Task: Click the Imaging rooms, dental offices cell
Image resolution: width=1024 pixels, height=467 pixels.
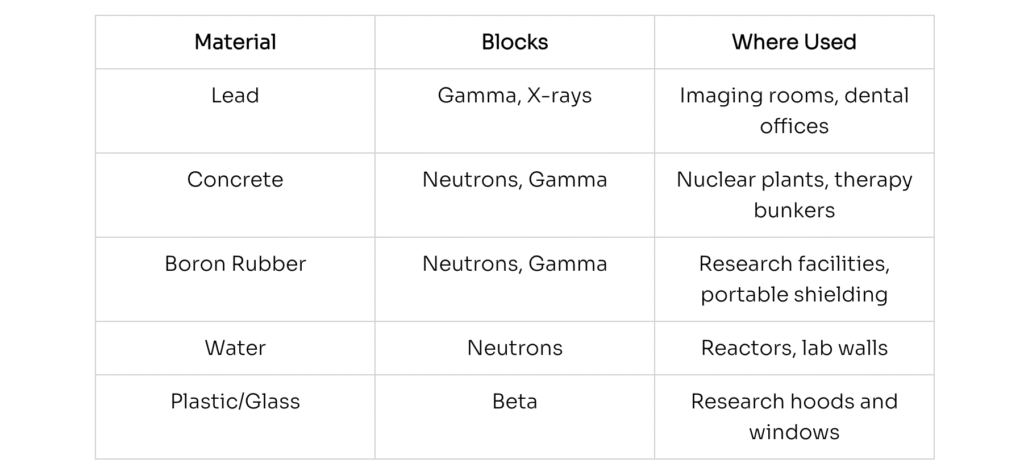Action: pos(794,110)
